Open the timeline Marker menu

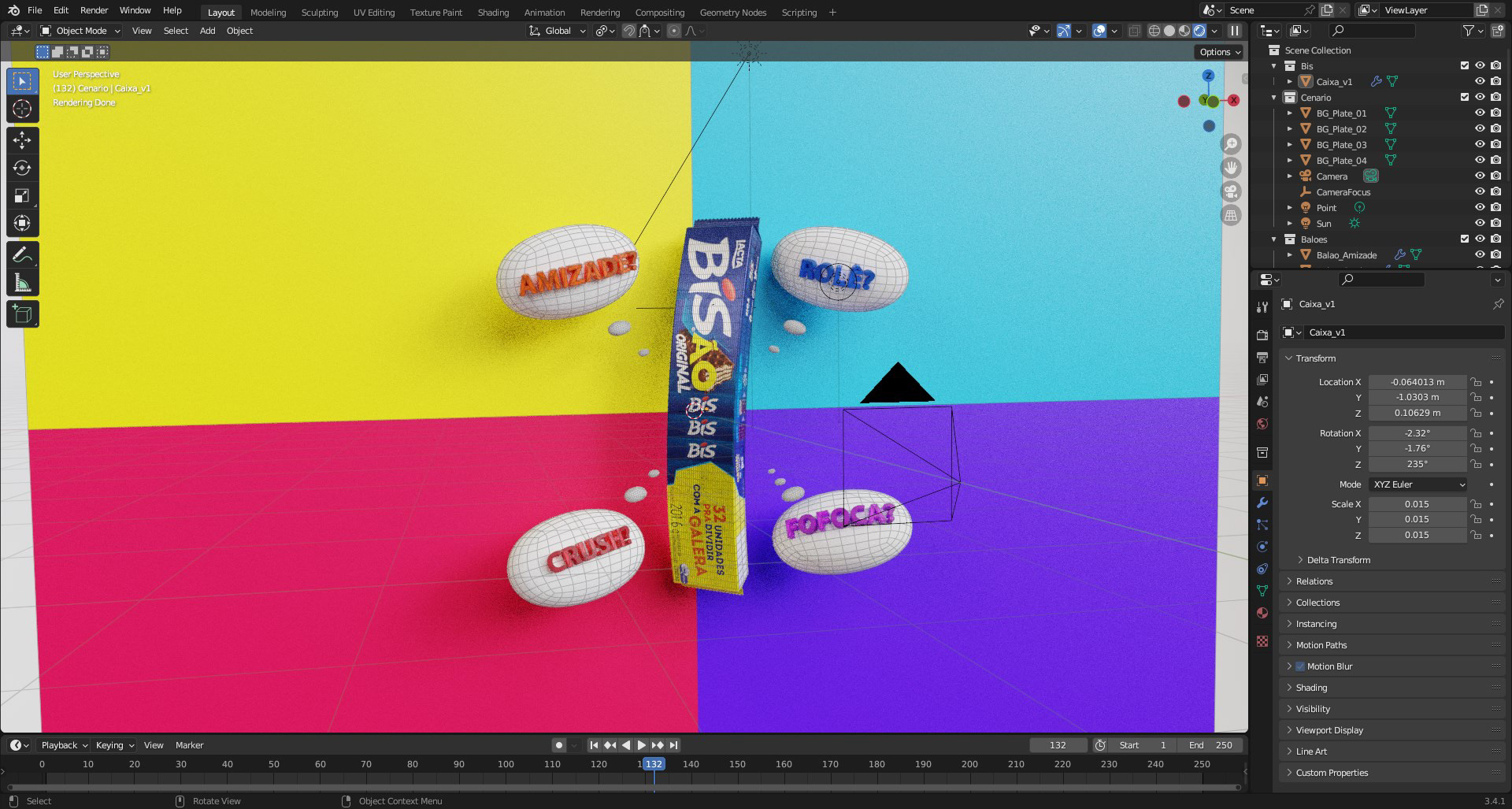pyautogui.click(x=189, y=745)
